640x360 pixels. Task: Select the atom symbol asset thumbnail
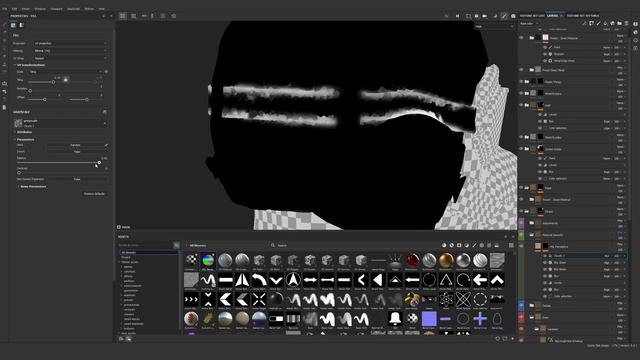tap(446, 299)
